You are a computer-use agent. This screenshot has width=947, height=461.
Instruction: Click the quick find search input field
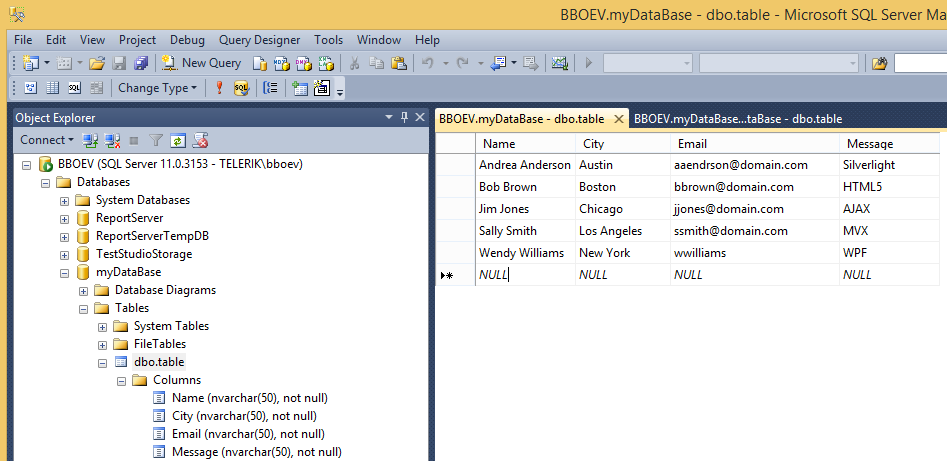pos(920,63)
